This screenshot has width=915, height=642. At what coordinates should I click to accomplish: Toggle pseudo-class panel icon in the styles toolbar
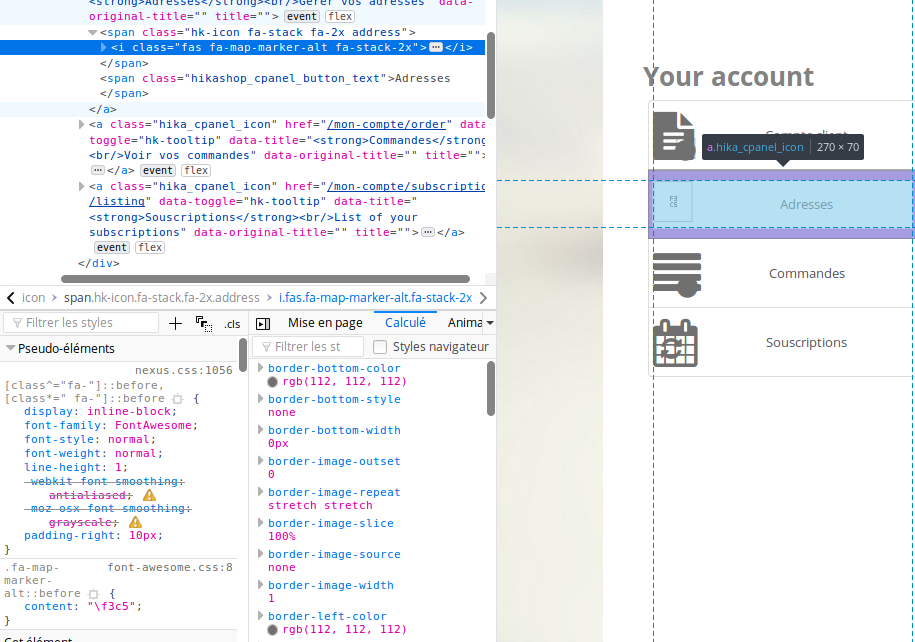click(x=204, y=323)
